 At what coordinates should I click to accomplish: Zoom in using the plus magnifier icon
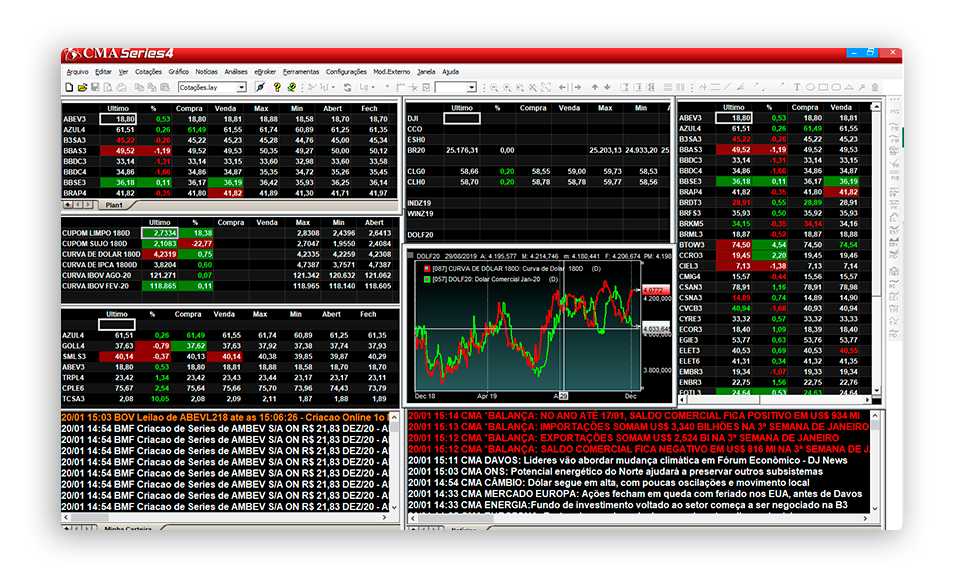507,87
